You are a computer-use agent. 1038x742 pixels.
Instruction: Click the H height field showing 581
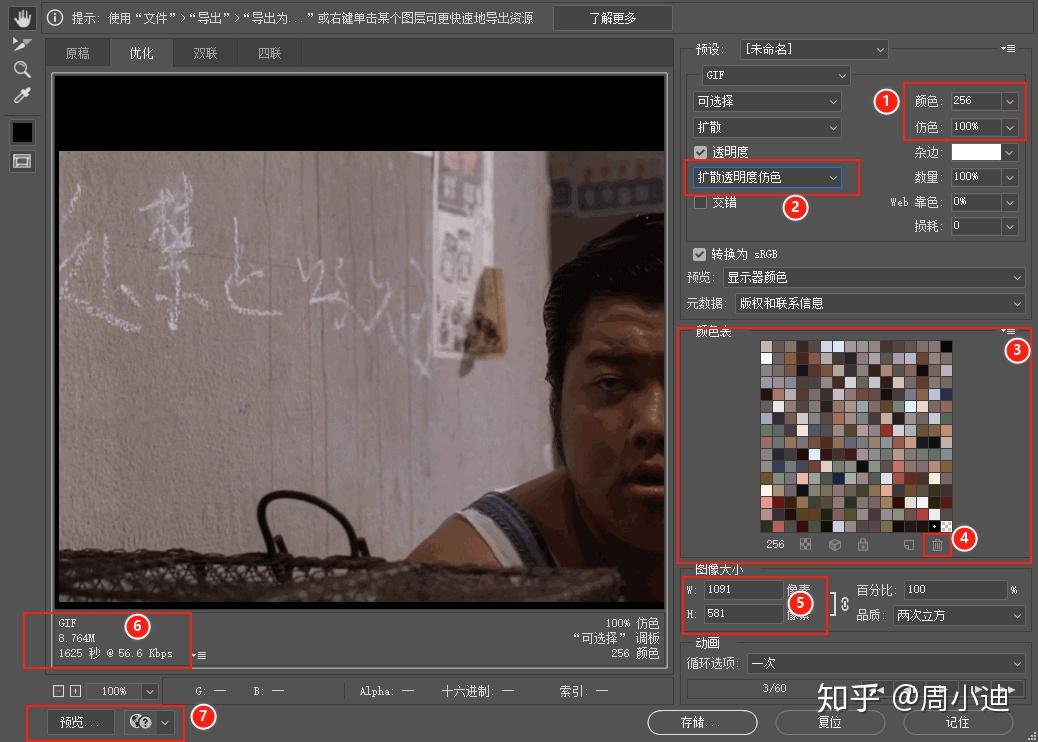743,614
